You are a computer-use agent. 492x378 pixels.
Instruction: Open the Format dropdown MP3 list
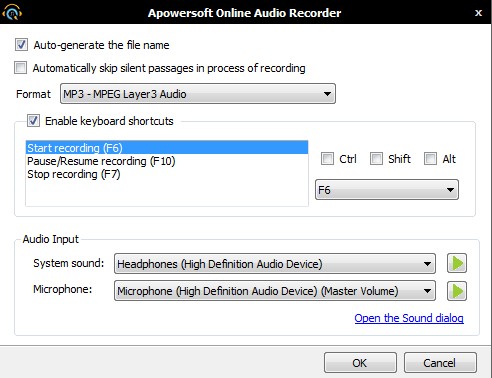198,94
